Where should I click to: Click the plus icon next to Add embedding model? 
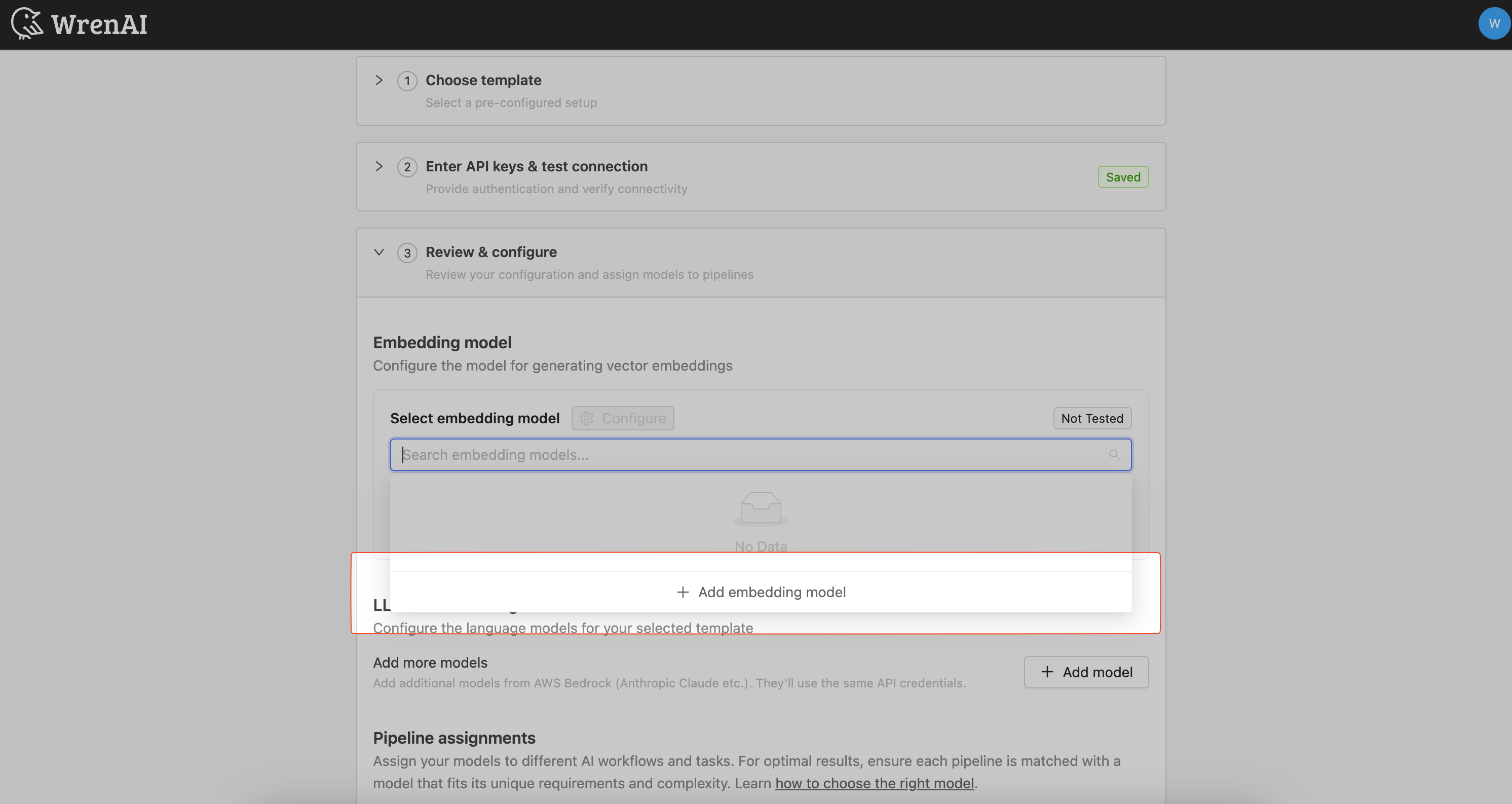click(683, 592)
